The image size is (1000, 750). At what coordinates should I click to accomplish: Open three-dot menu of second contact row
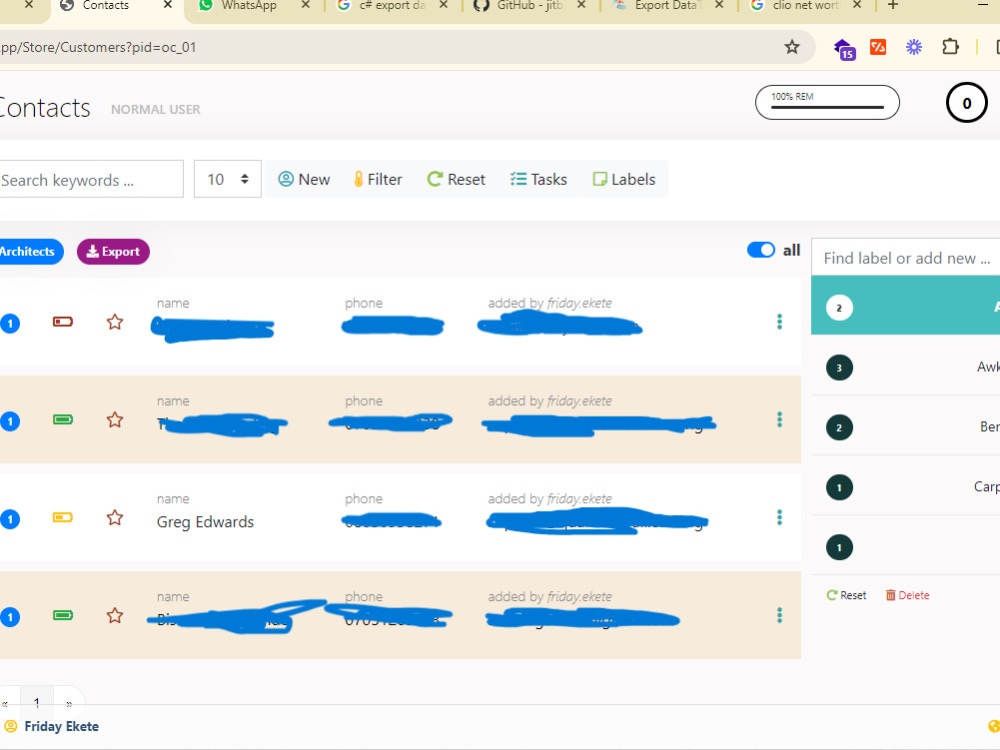pos(779,420)
